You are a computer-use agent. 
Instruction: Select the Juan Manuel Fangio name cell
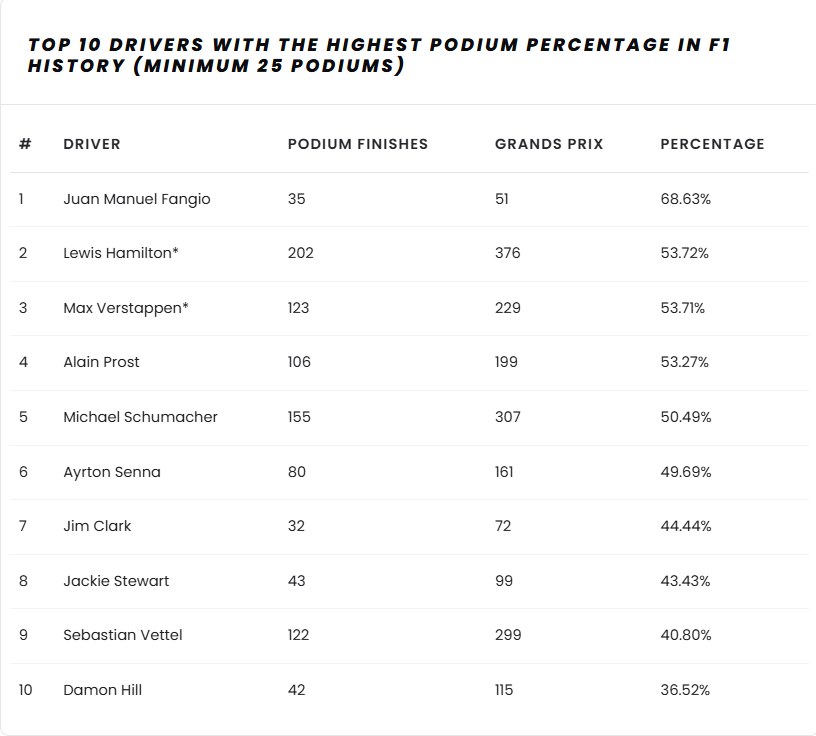[x=137, y=199]
